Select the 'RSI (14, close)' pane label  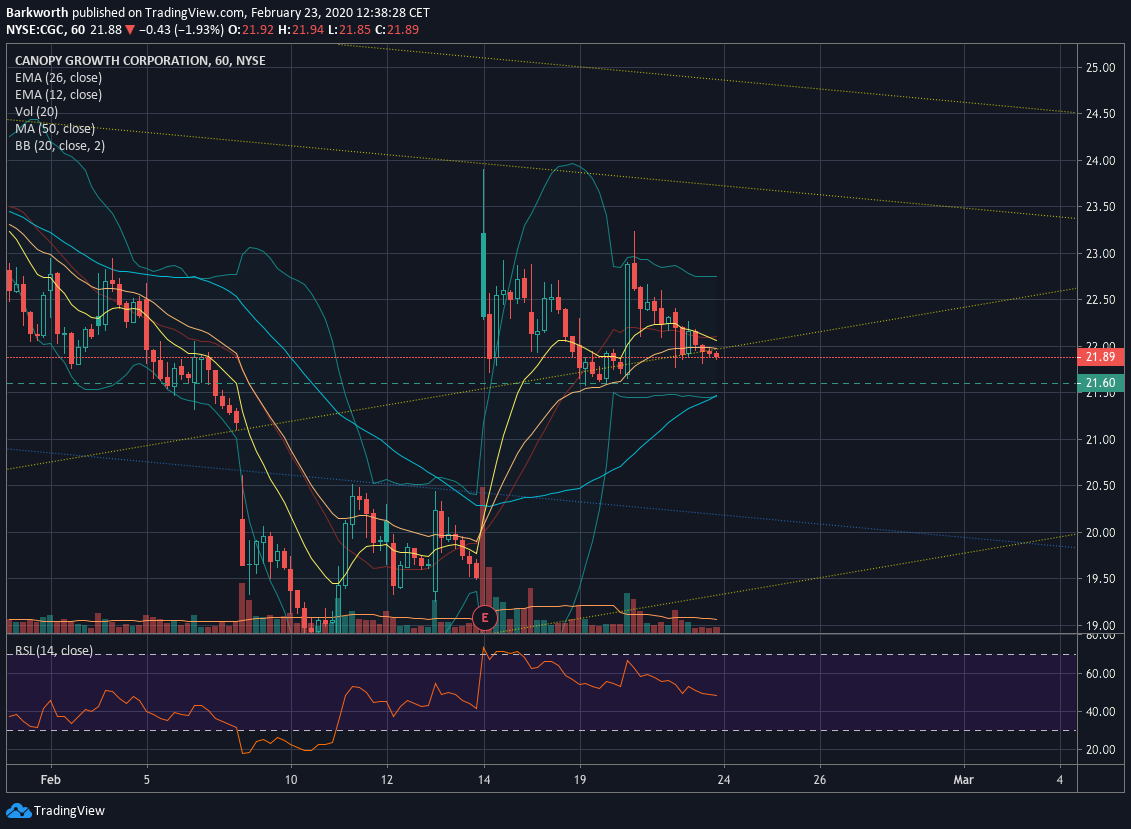54,651
